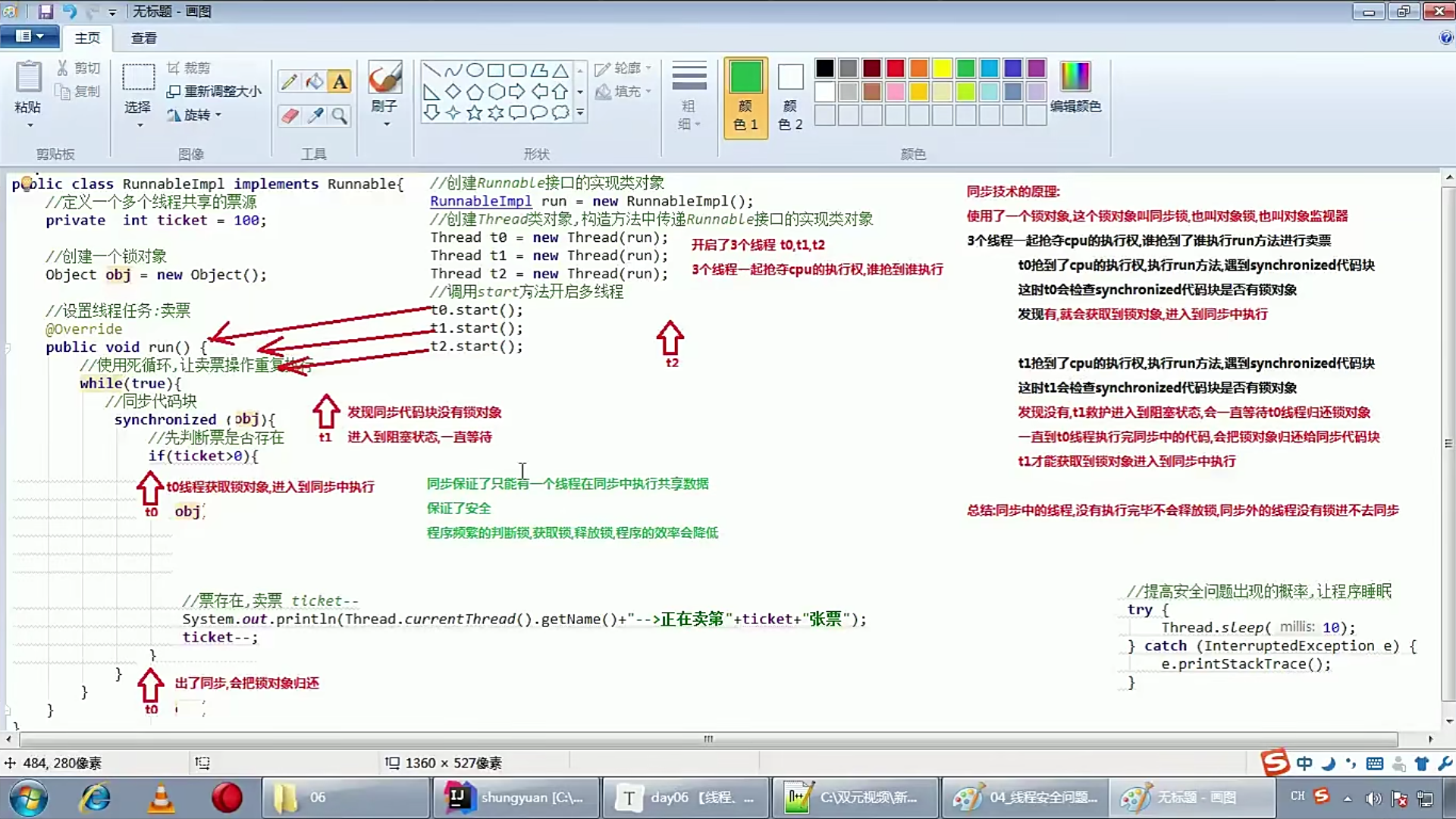This screenshot has width=1456, height=819.
Task: Expand the shapes gallery
Action: (x=580, y=113)
